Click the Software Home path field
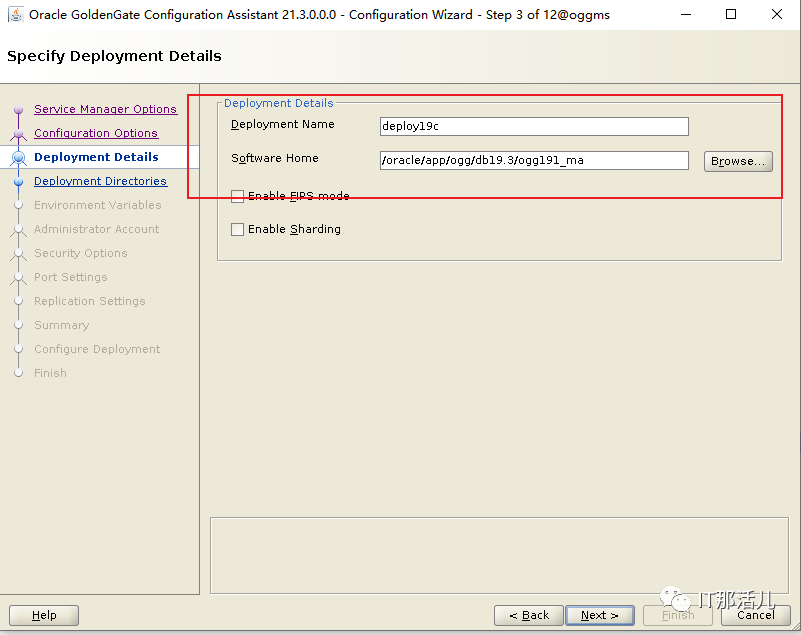 [x=534, y=160]
